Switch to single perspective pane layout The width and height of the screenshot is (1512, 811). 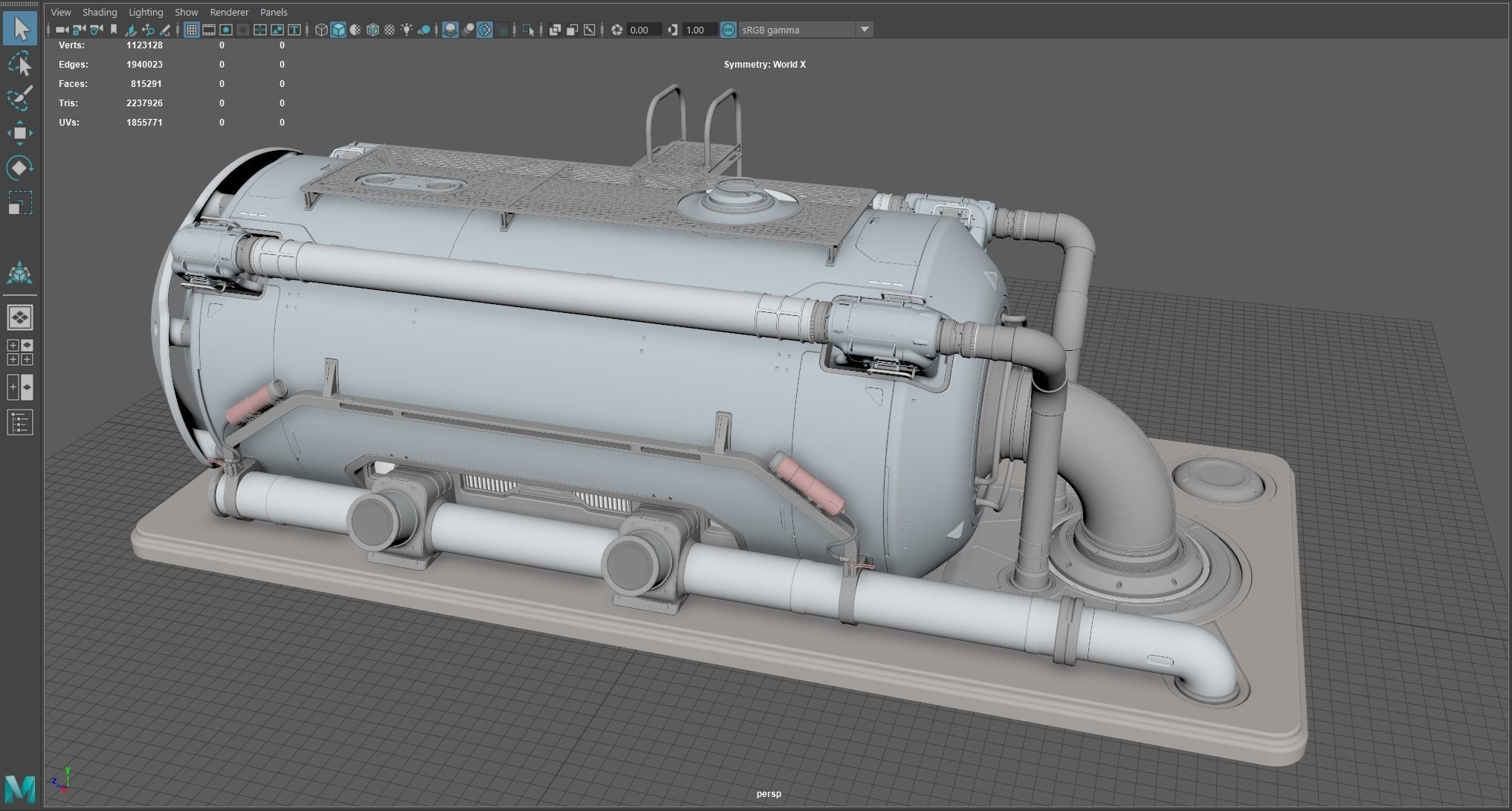[20, 317]
